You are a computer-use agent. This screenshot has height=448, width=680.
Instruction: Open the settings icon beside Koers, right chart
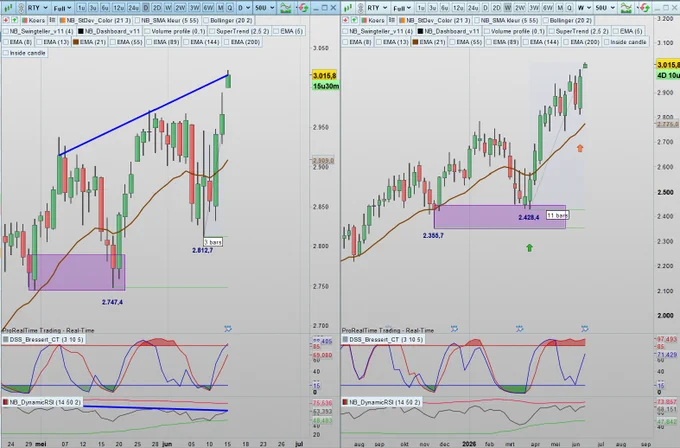click(x=392, y=20)
